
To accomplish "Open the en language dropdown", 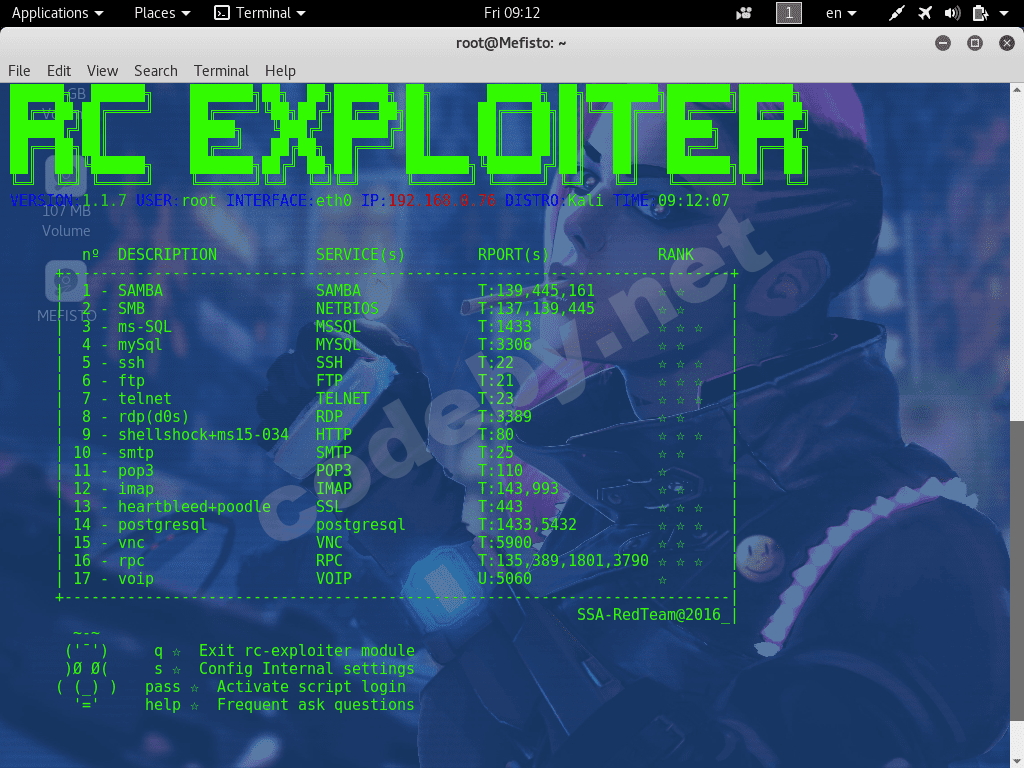I will point(841,13).
